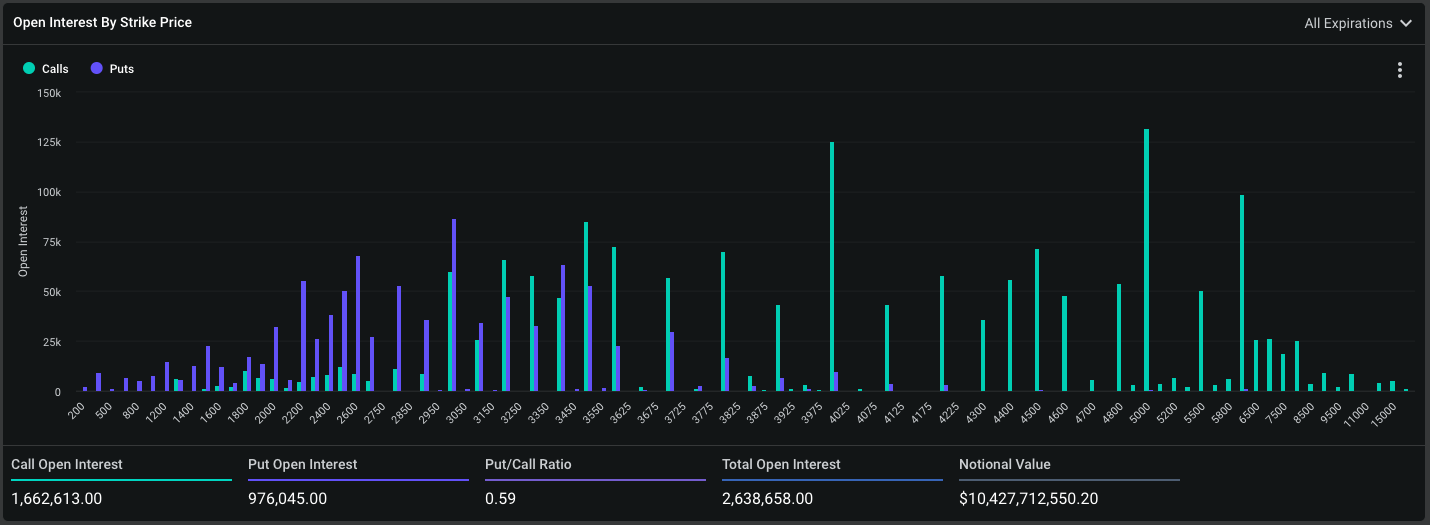Click the chevron beside All Expirations

[1406, 23]
